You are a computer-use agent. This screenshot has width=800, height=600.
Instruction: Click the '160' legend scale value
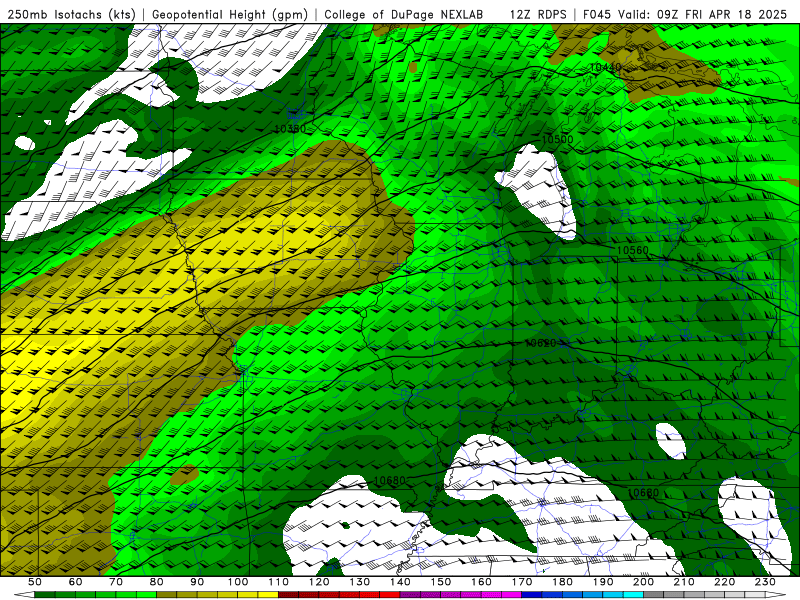click(x=481, y=582)
